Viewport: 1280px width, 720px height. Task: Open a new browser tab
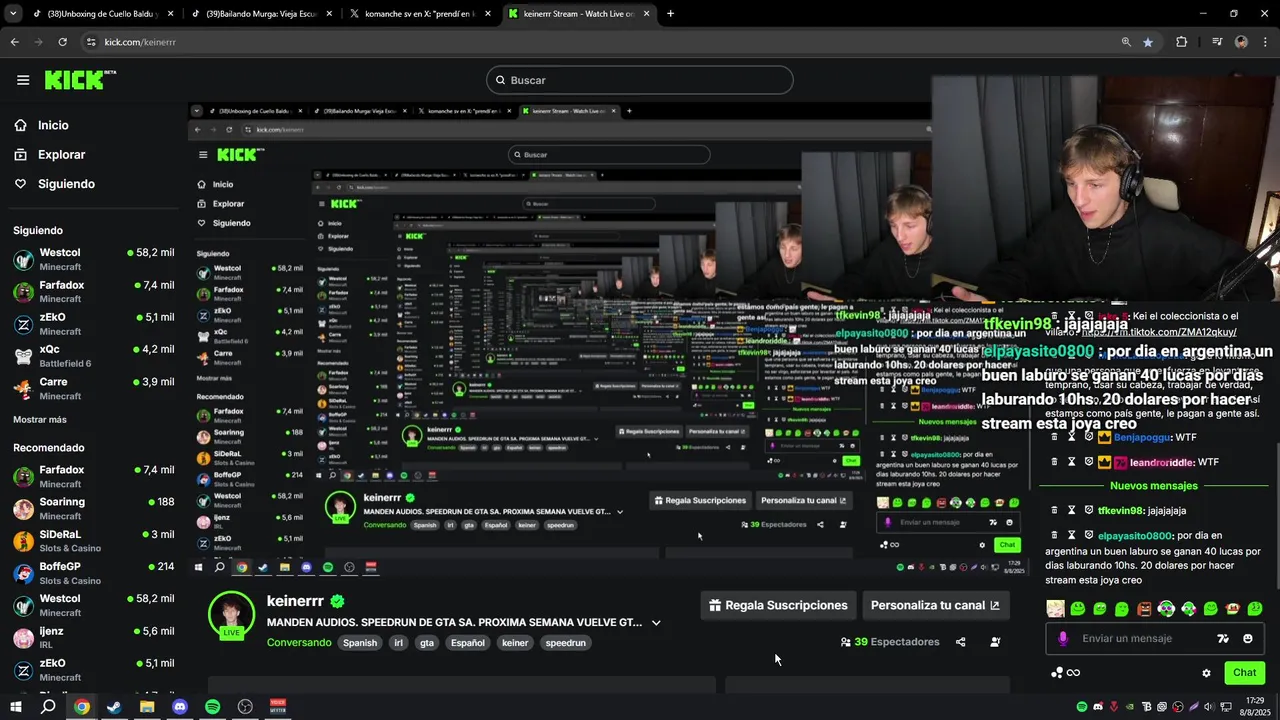click(670, 14)
